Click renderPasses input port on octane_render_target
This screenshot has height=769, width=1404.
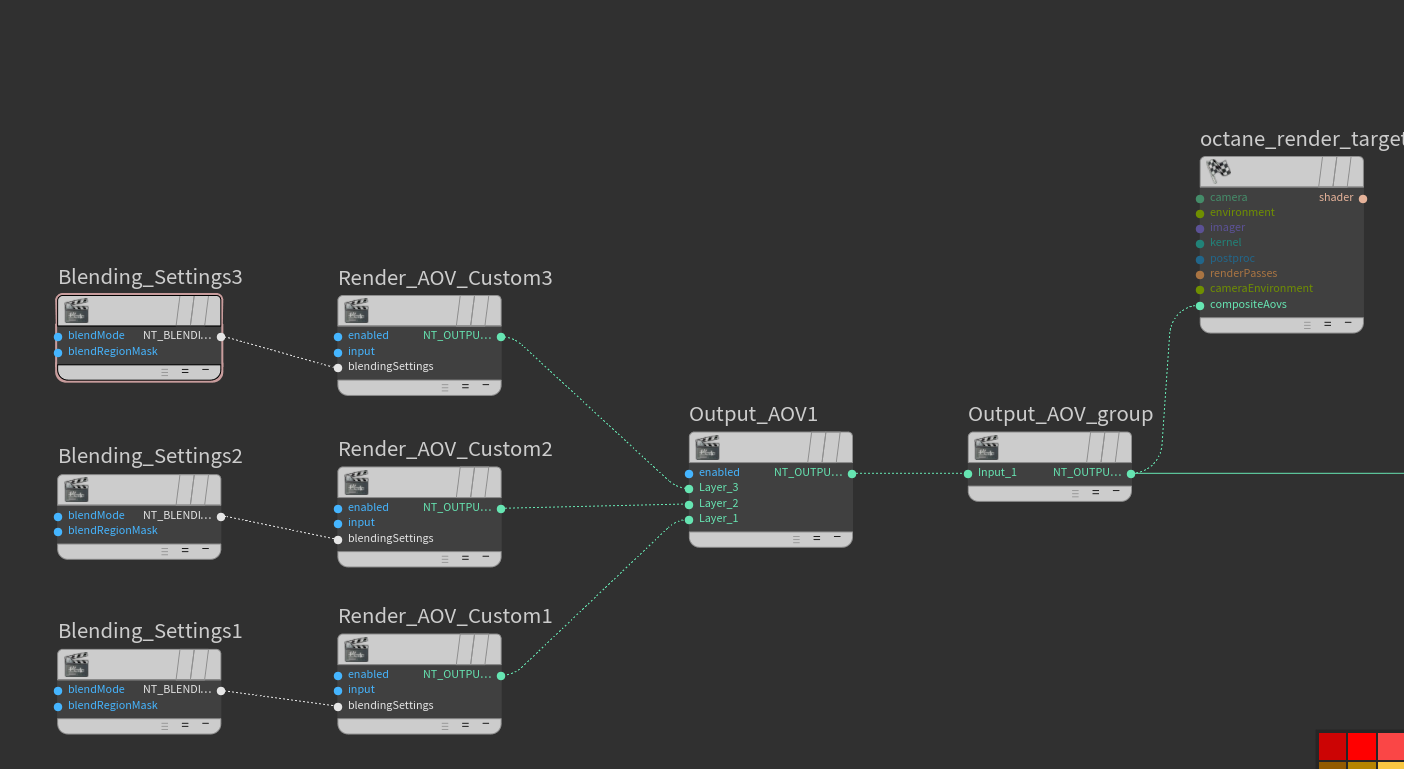pos(1200,275)
